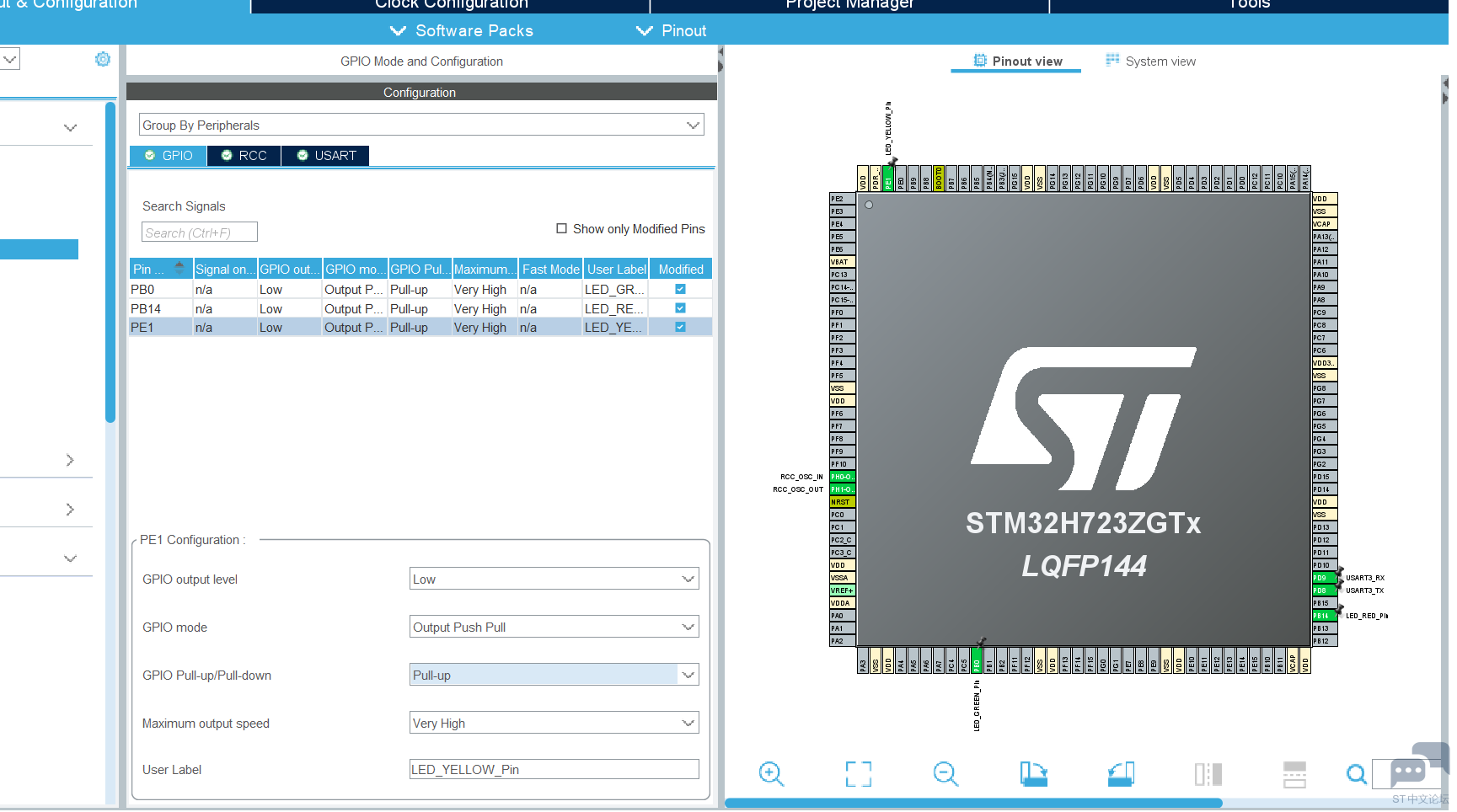Switch to the RCC tab
This screenshot has height=812, width=1457.
[x=244, y=156]
